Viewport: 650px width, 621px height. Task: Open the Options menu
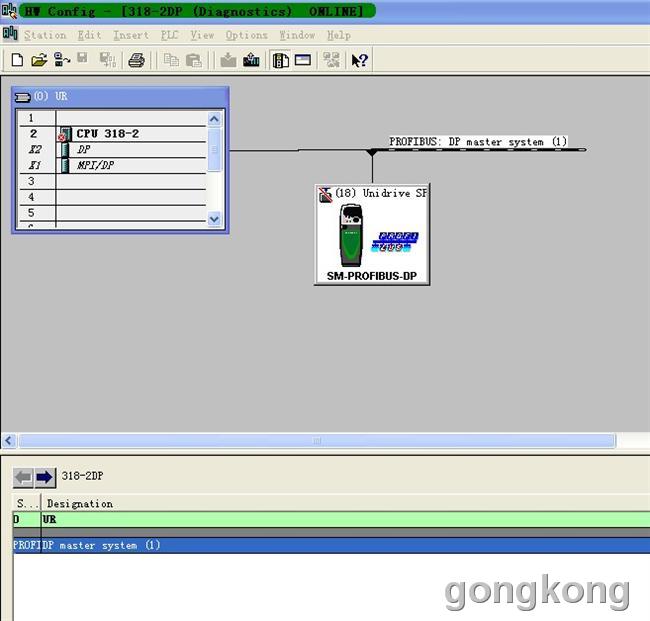pyautogui.click(x=246, y=35)
